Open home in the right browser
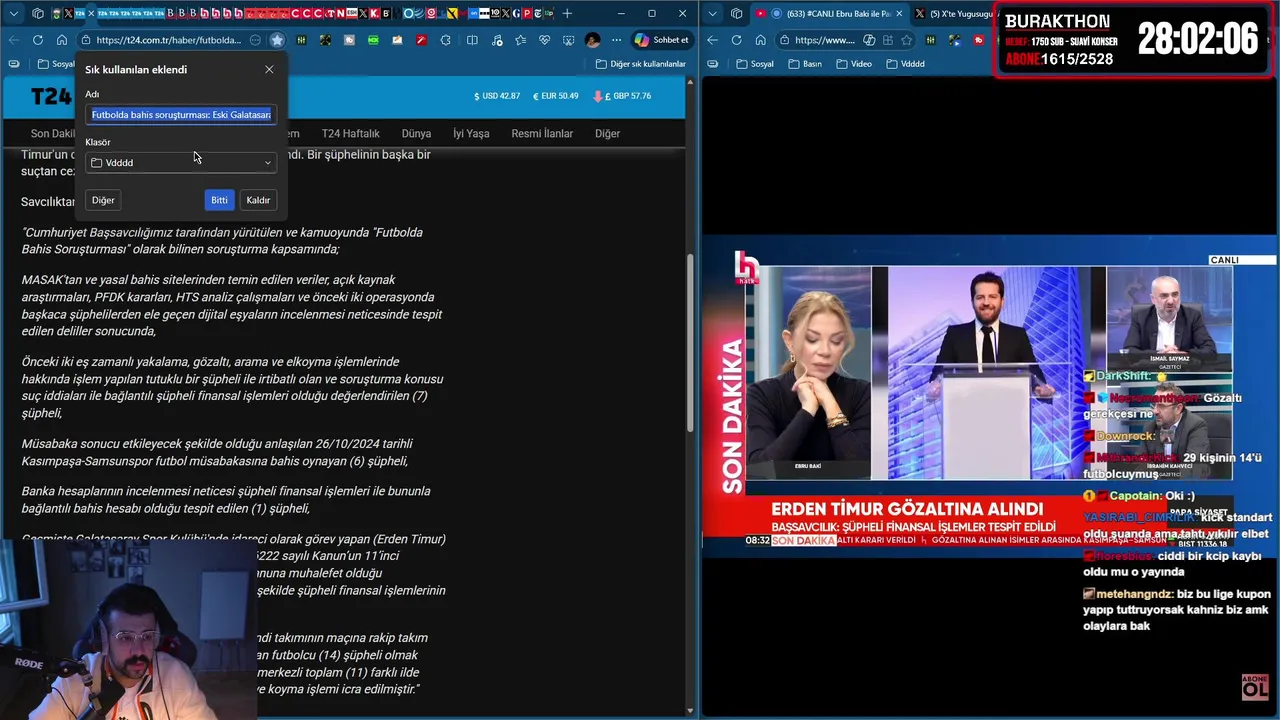The height and width of the screenshot is (720, 1280). 760,40
